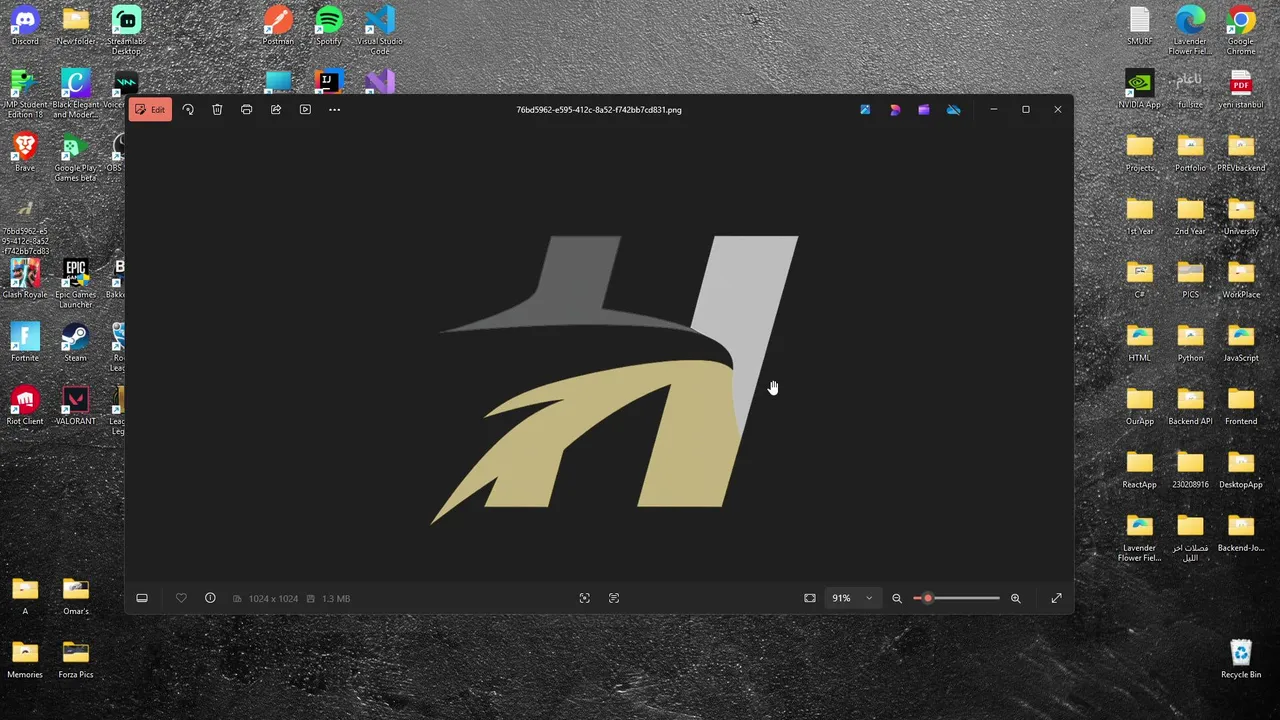Screen dimensions: 1280x720
Task: Rotate the image with the rotate icon
Action: tap(188, 110)
